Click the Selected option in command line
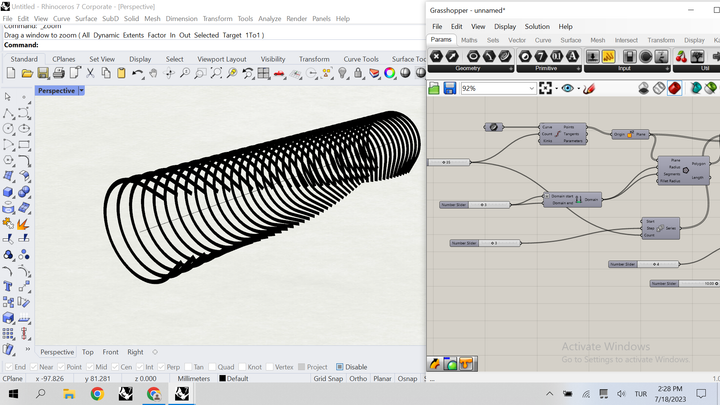The image size is (720, 405). [206, 35]
